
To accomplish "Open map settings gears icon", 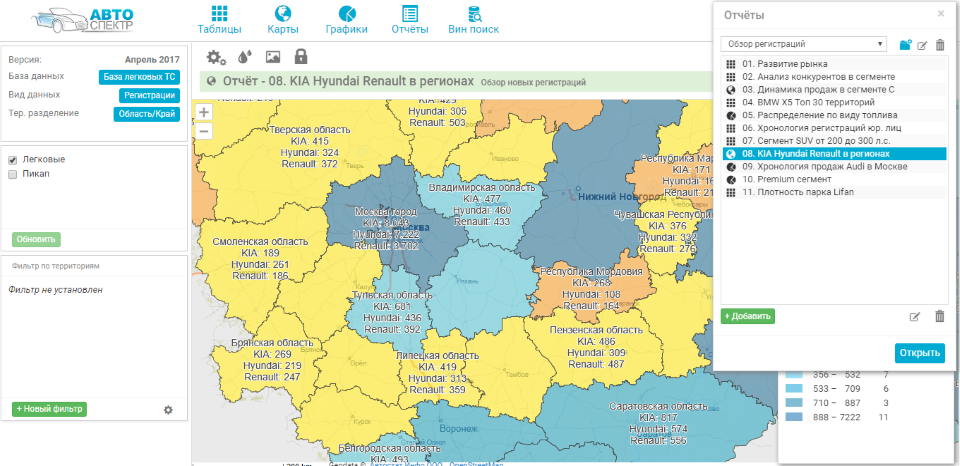I will pyautogui.click(x=216, y=58).
